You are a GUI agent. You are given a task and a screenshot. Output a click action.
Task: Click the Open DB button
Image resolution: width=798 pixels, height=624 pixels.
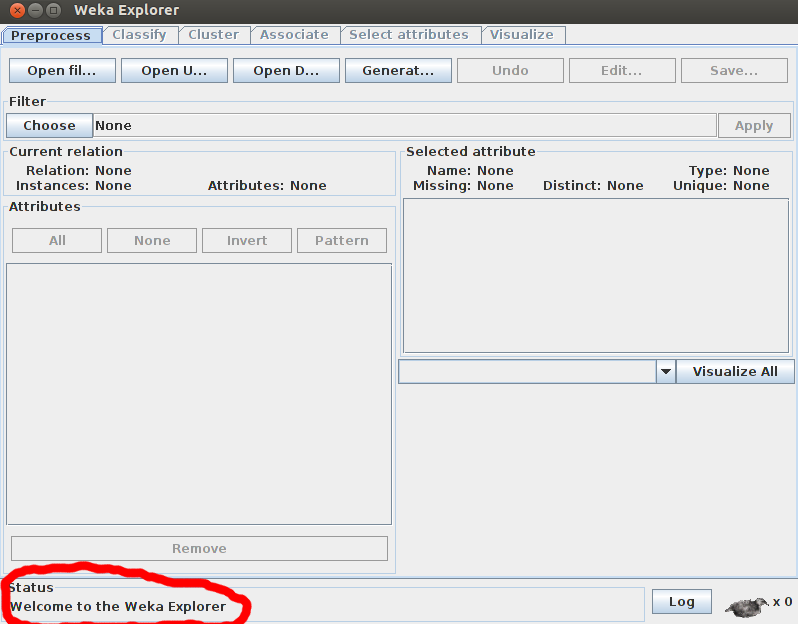[x=286, y=70]
